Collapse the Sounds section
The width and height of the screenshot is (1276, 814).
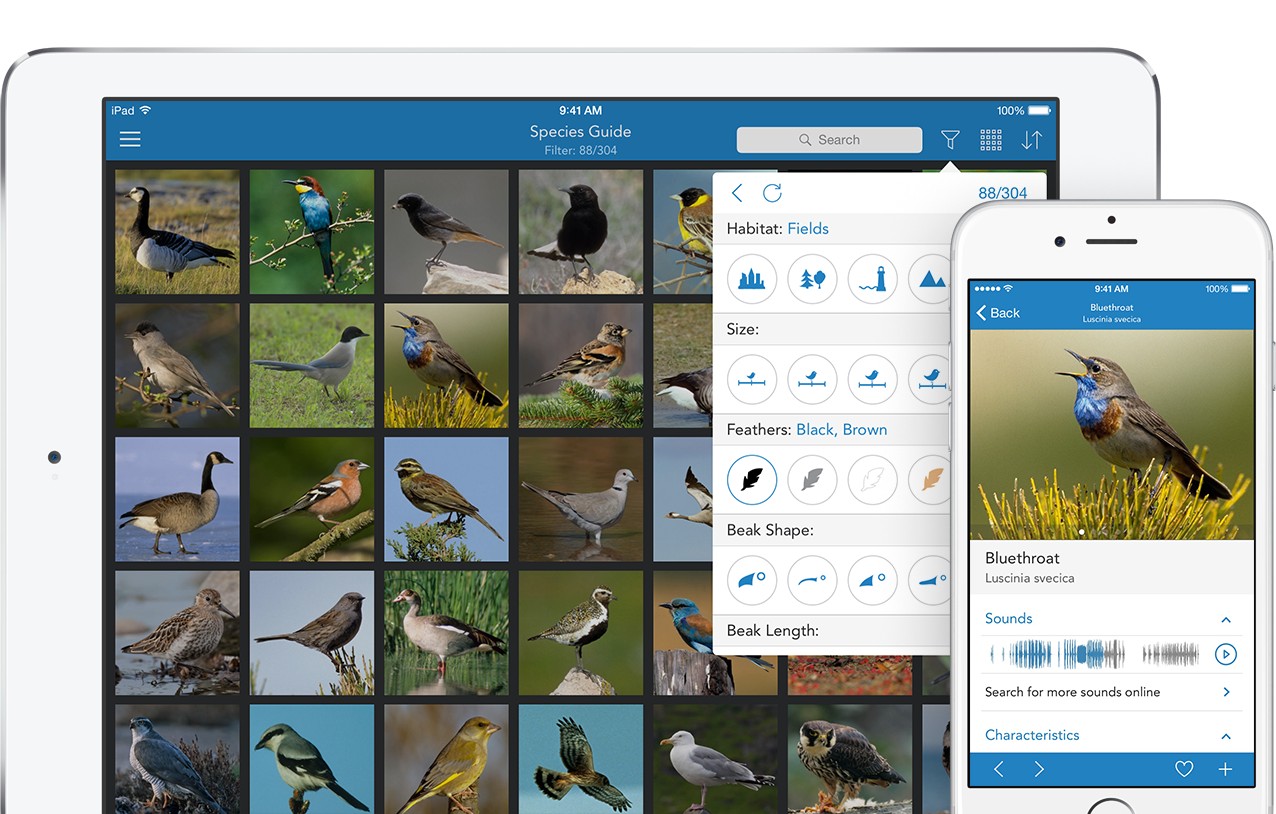(x=1226, y=620)
